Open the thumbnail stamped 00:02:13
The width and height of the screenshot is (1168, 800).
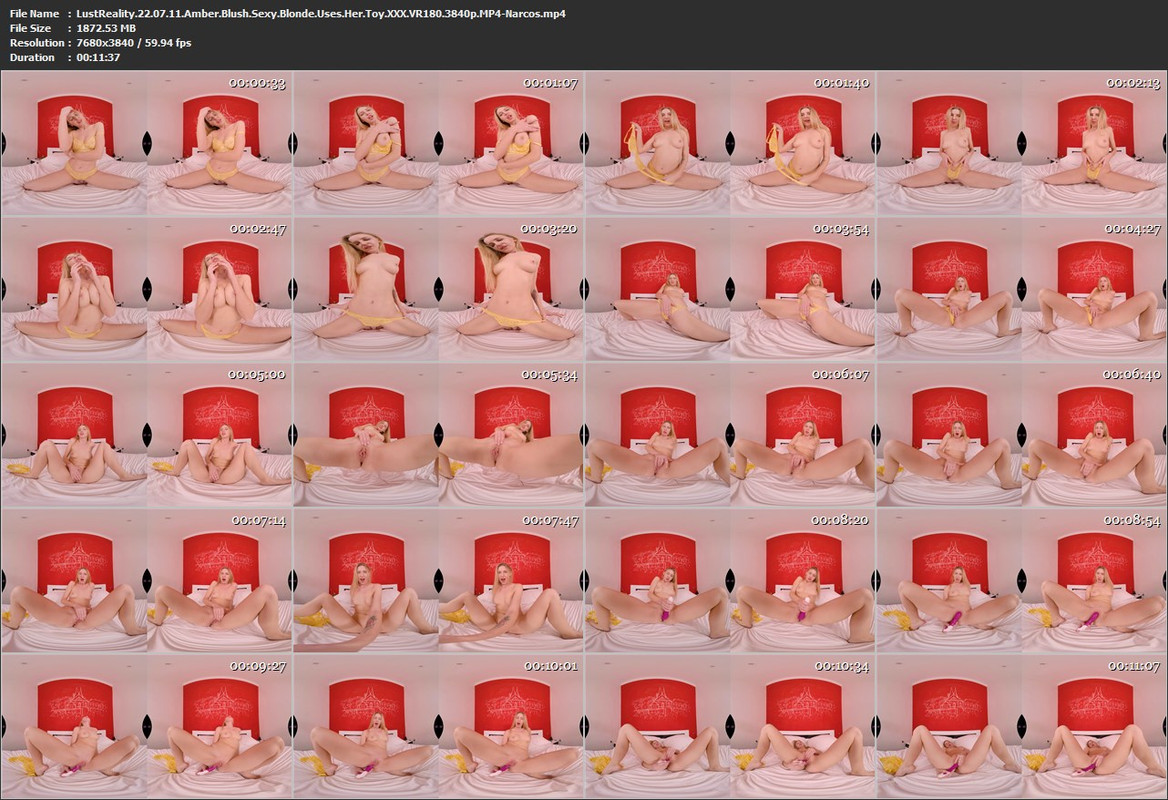tap(1021, 144)
